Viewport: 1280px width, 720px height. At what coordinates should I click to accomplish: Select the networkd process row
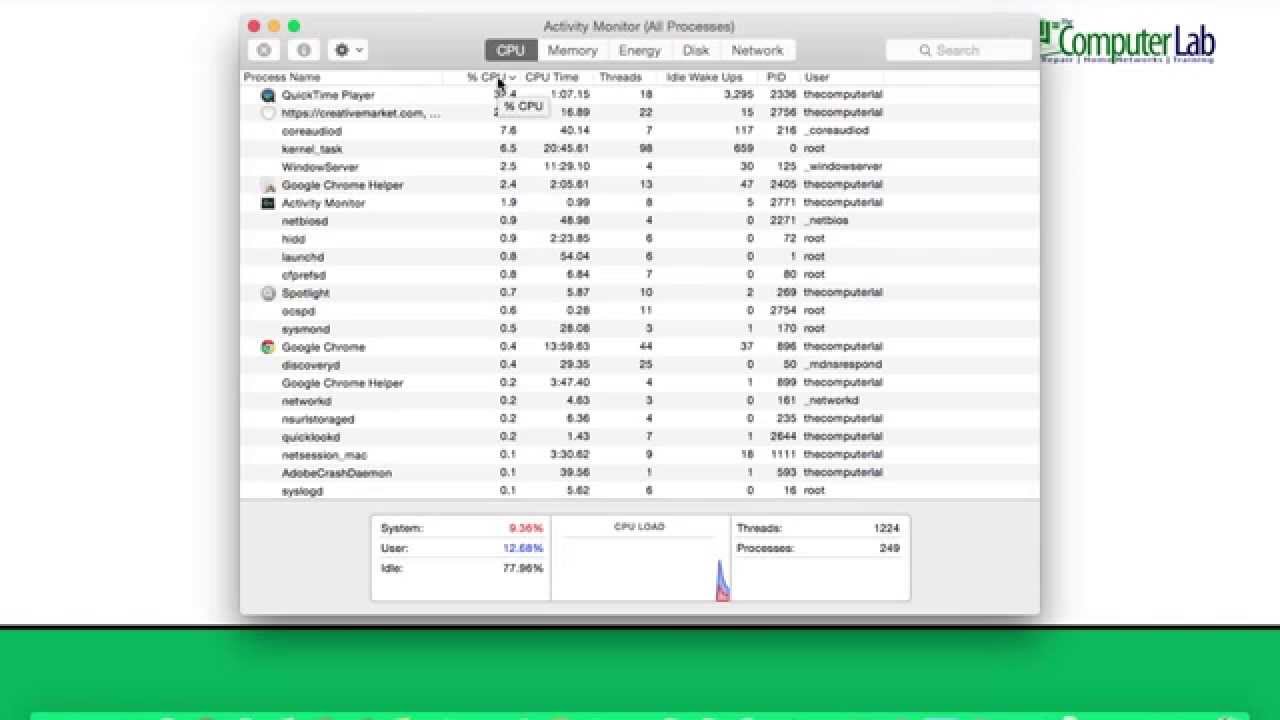[640, 401]
